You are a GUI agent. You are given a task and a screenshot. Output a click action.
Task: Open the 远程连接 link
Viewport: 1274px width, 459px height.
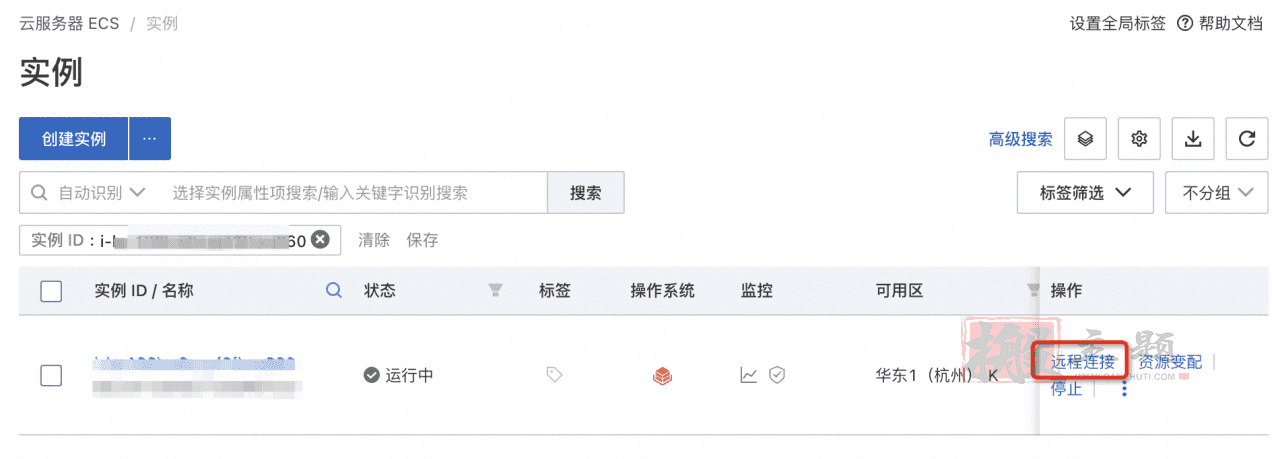[1082, 362]
